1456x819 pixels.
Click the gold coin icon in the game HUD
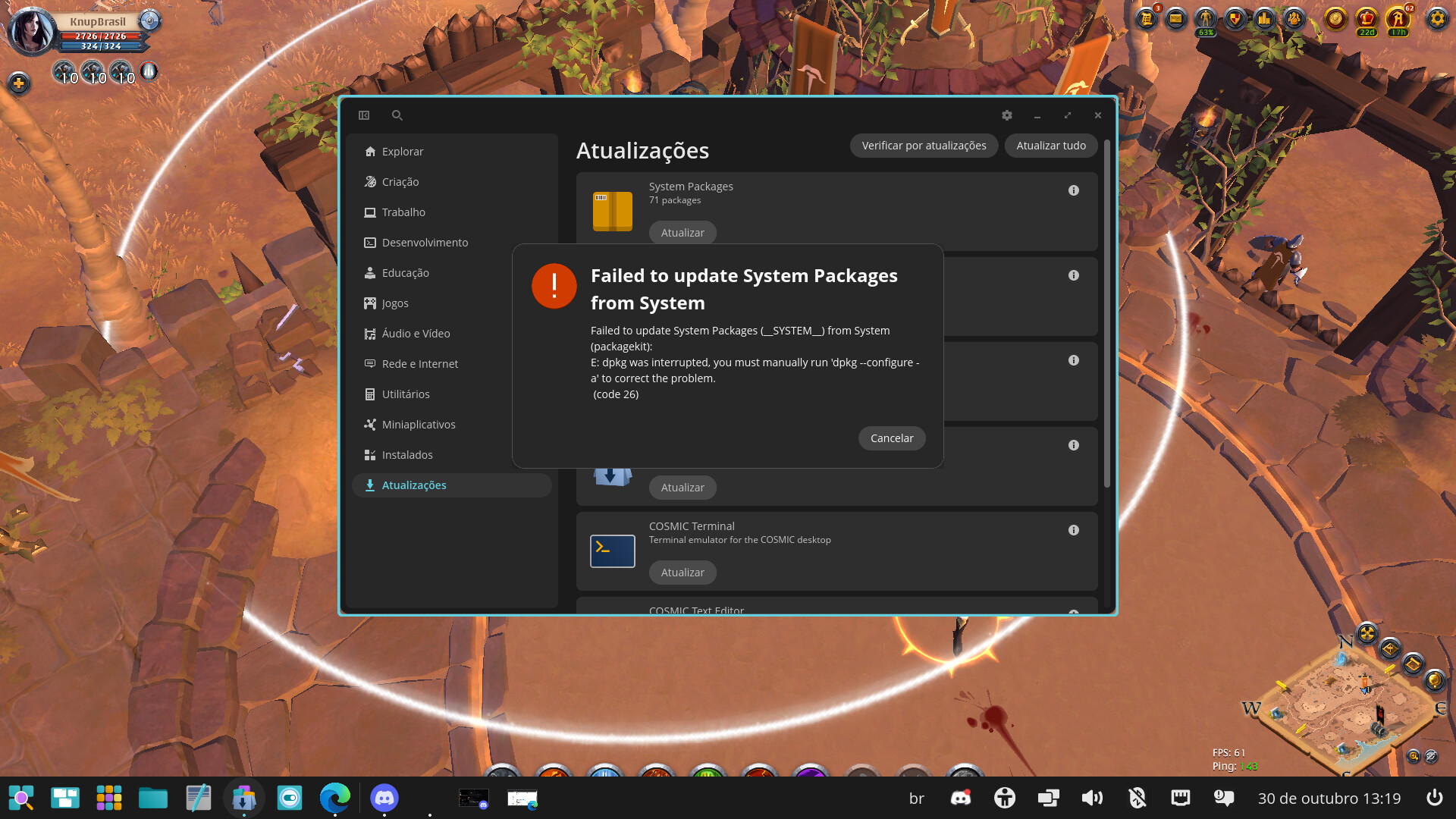(x=1335, y=18)
